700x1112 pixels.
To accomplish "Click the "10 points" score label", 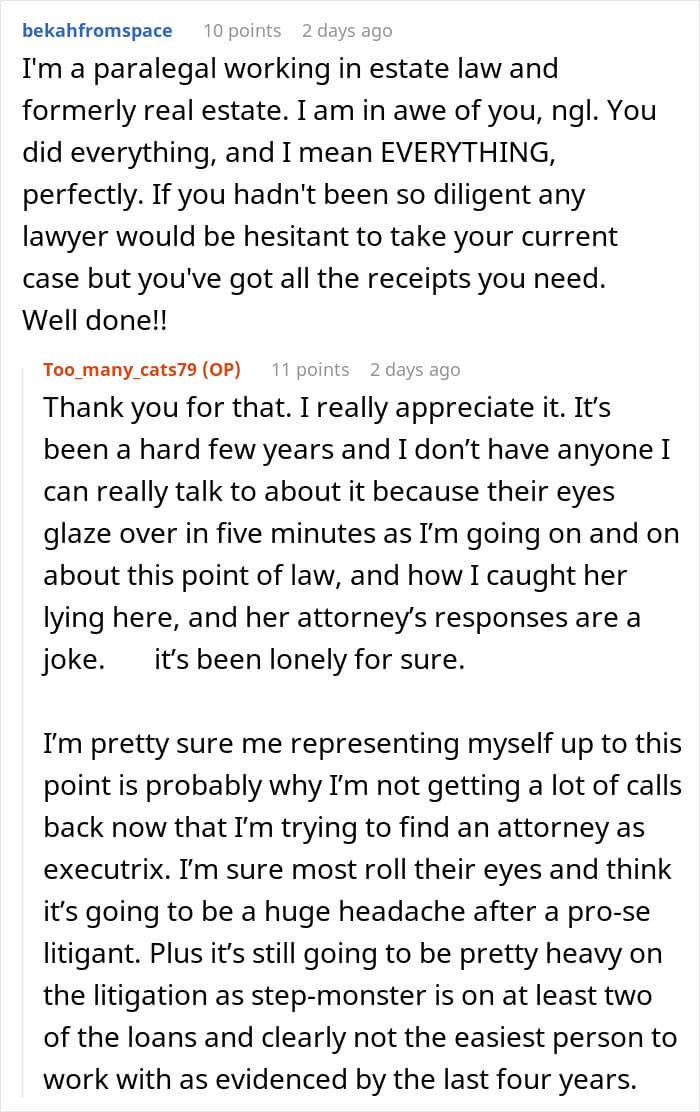I will pyautogui.click(x=242, y=30).
